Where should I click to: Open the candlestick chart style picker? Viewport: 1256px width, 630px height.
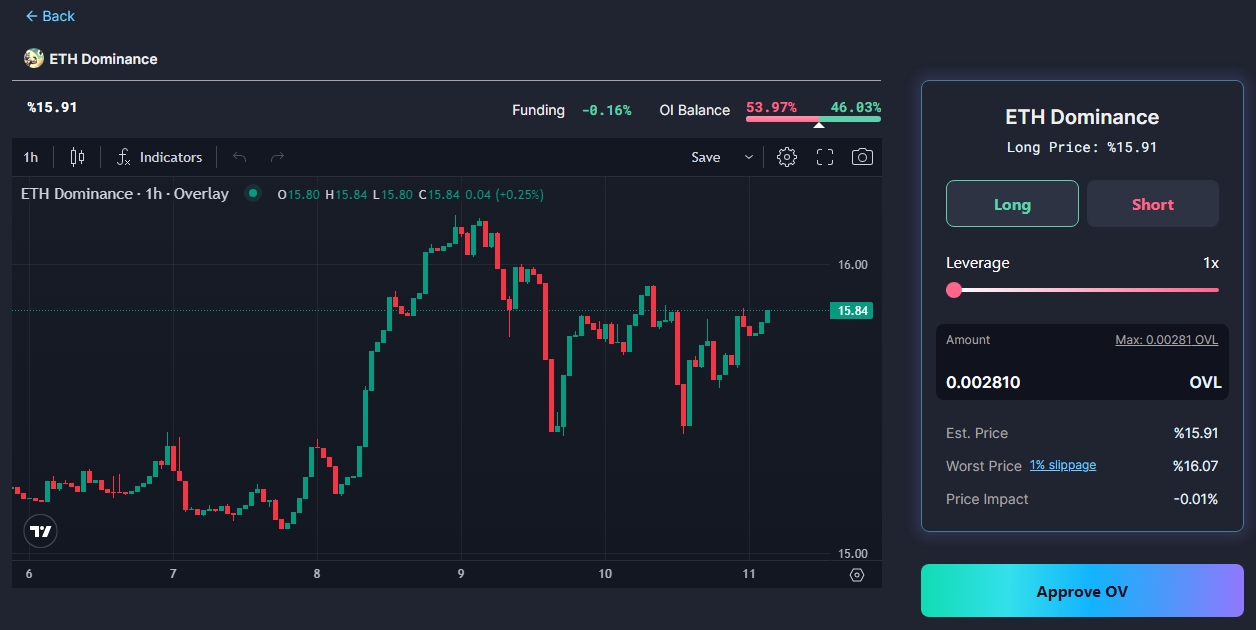pyautogui.click(x=77, y=157)
